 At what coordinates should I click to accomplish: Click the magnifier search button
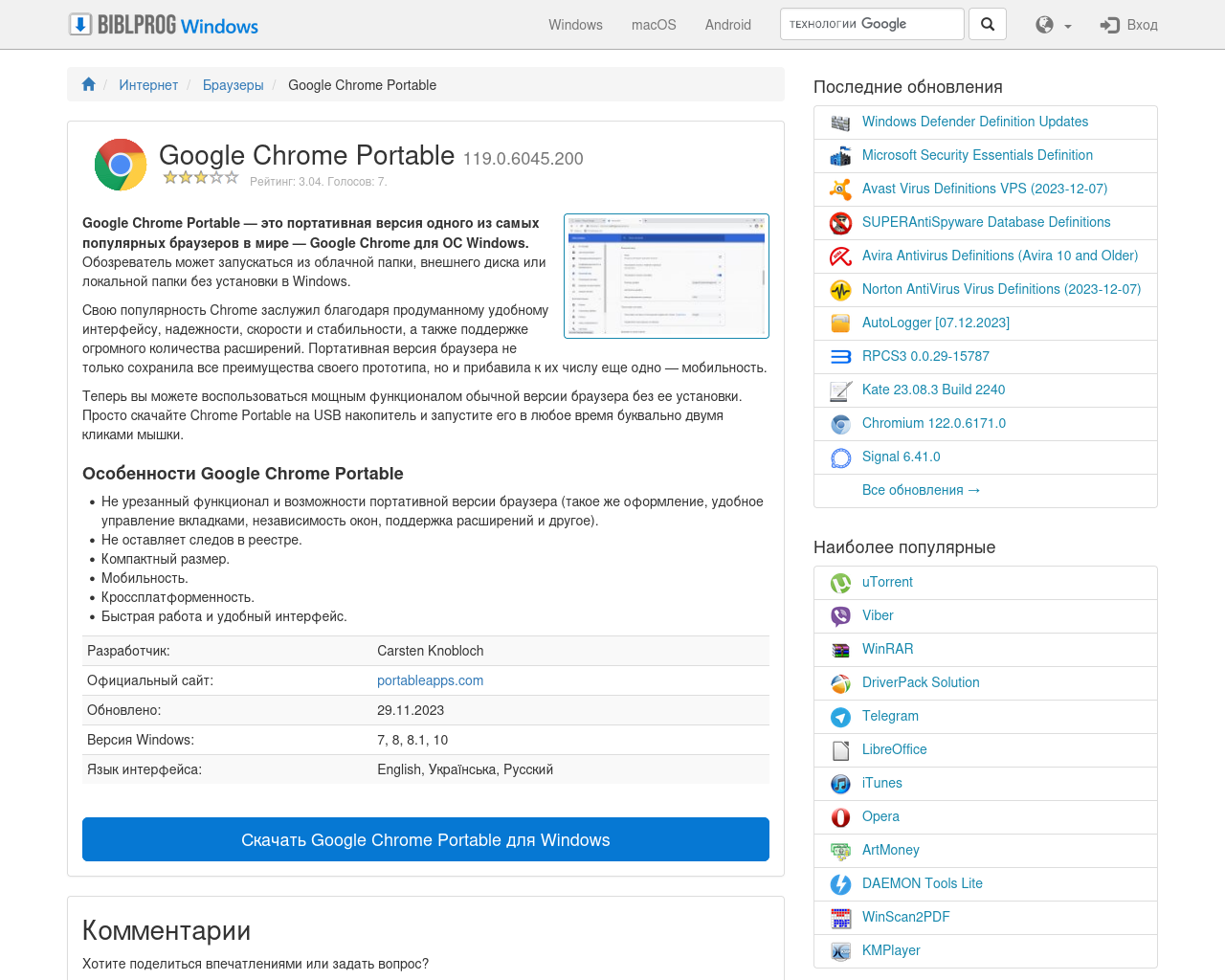tap(988, 24)
